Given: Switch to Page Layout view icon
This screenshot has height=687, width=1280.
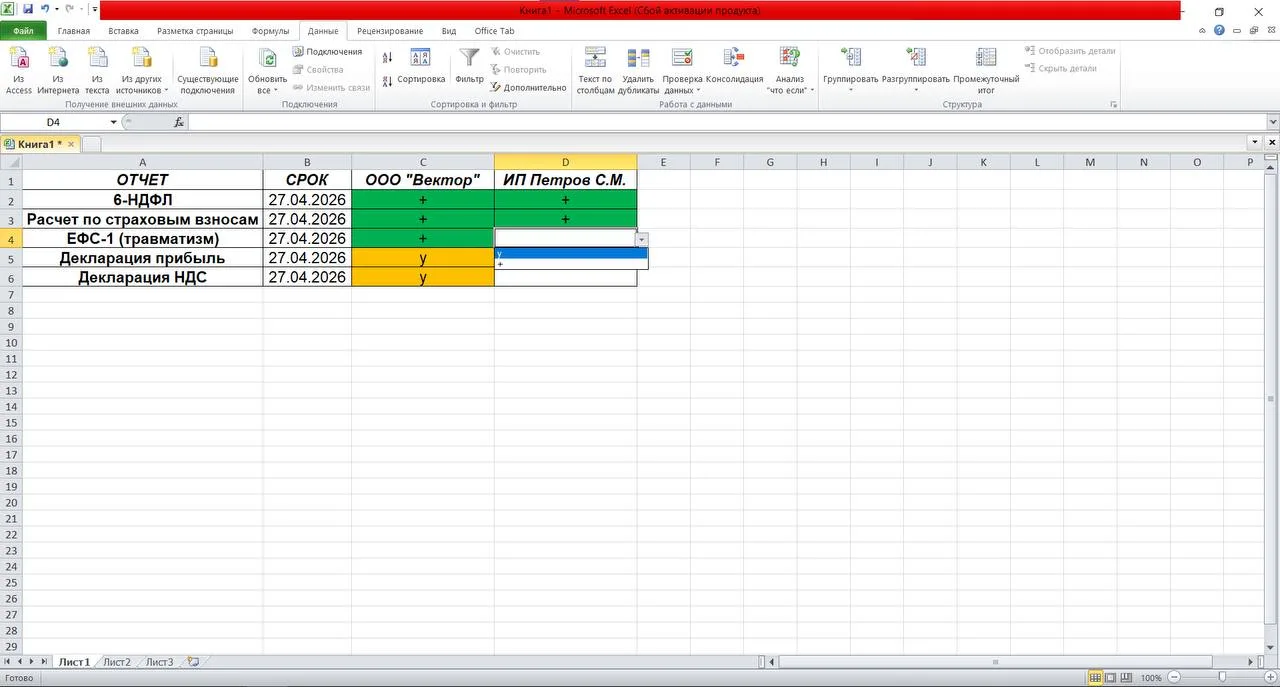Looking at the screenshot, I should click(1111, 678).
